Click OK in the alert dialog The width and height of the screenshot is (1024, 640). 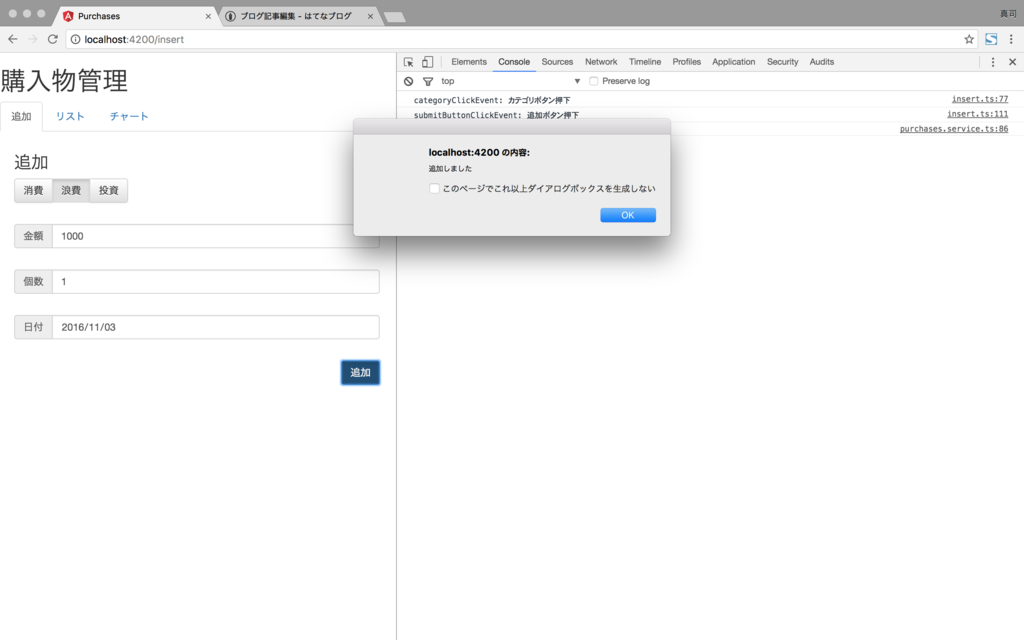628,215
